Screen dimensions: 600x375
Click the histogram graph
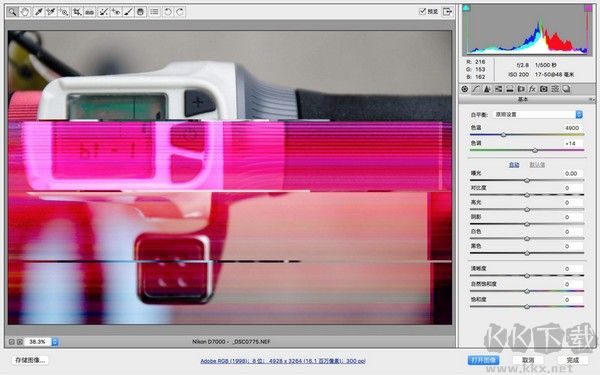tap(527, 30)
